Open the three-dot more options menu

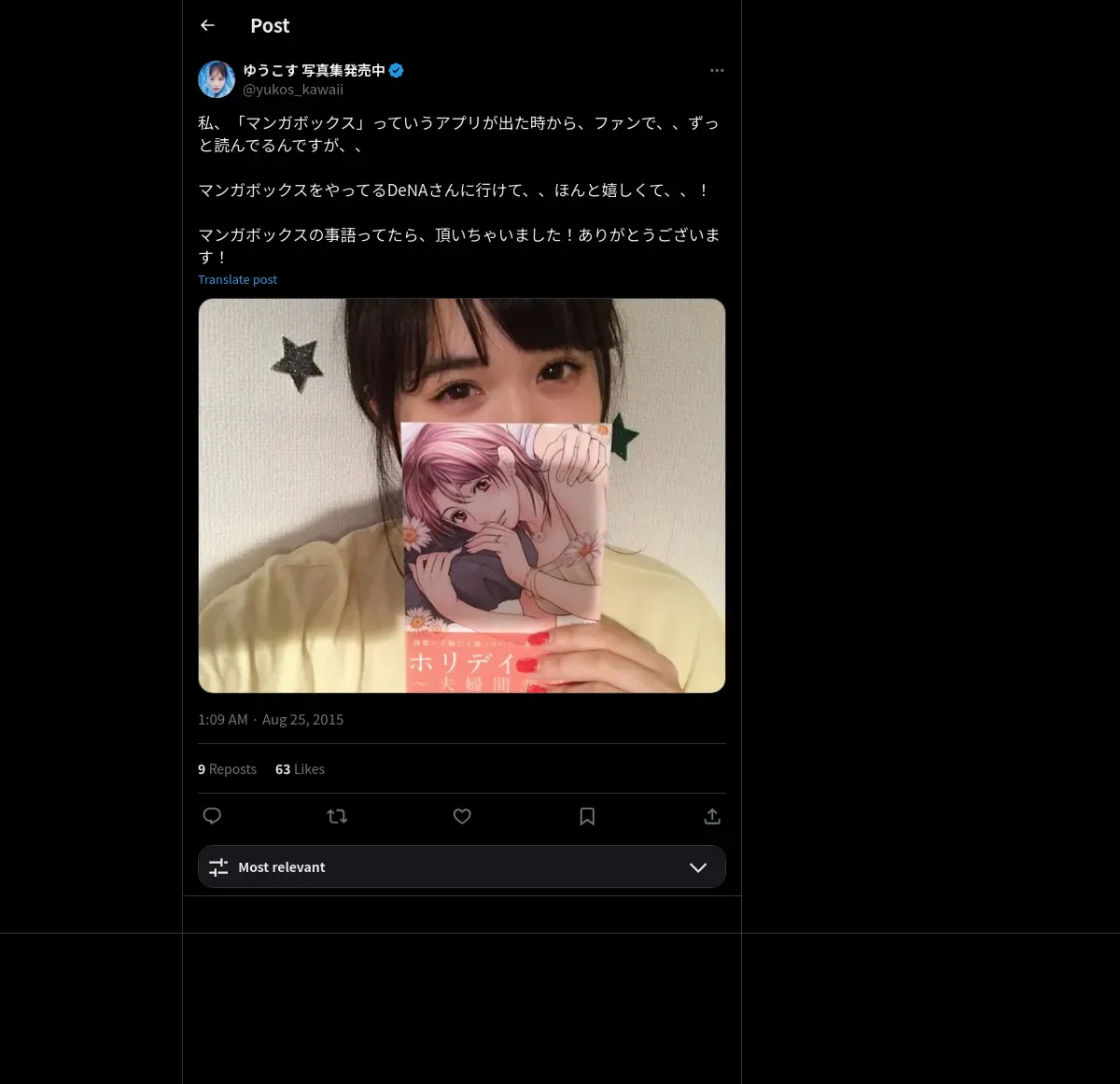tap(717, 70)
